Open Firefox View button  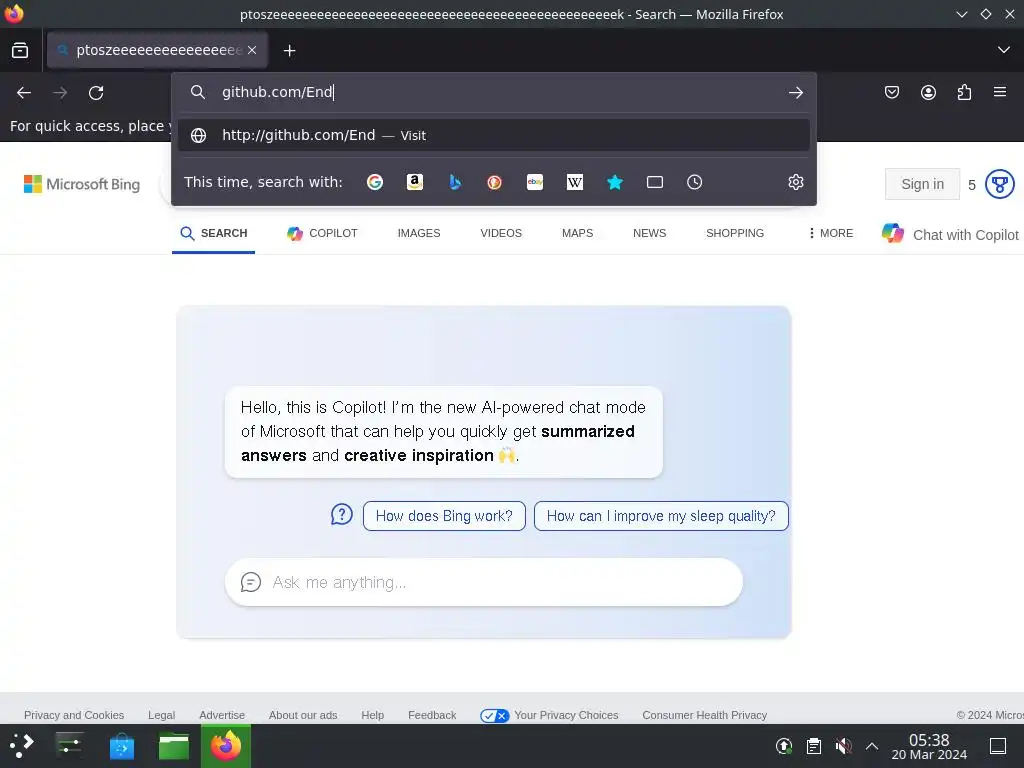pyautogui.click(x=20, y=50)
